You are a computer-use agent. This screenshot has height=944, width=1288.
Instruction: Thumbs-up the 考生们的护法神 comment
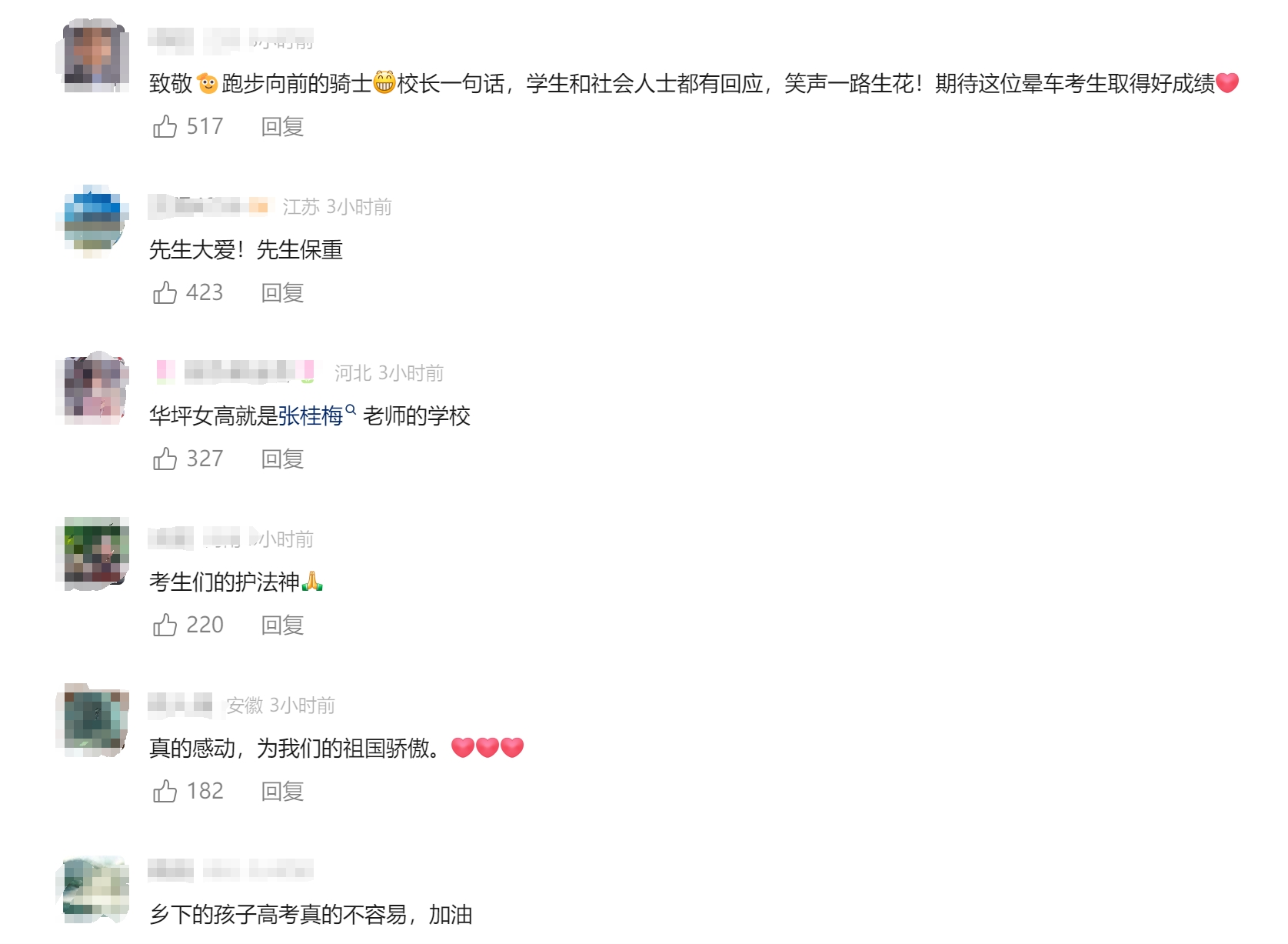pyautogui.click(x=165, y=625)
